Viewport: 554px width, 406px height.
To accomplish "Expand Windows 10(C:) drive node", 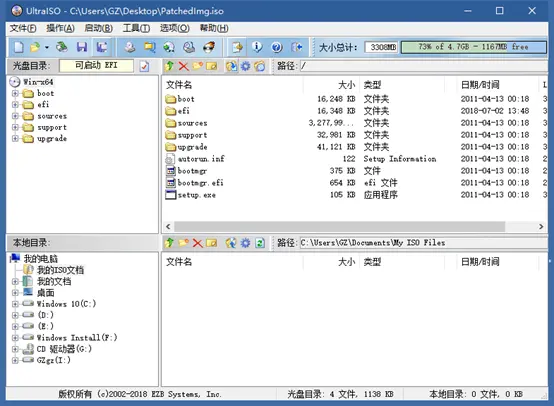I will pyautogui.click(x=15, y=304).
